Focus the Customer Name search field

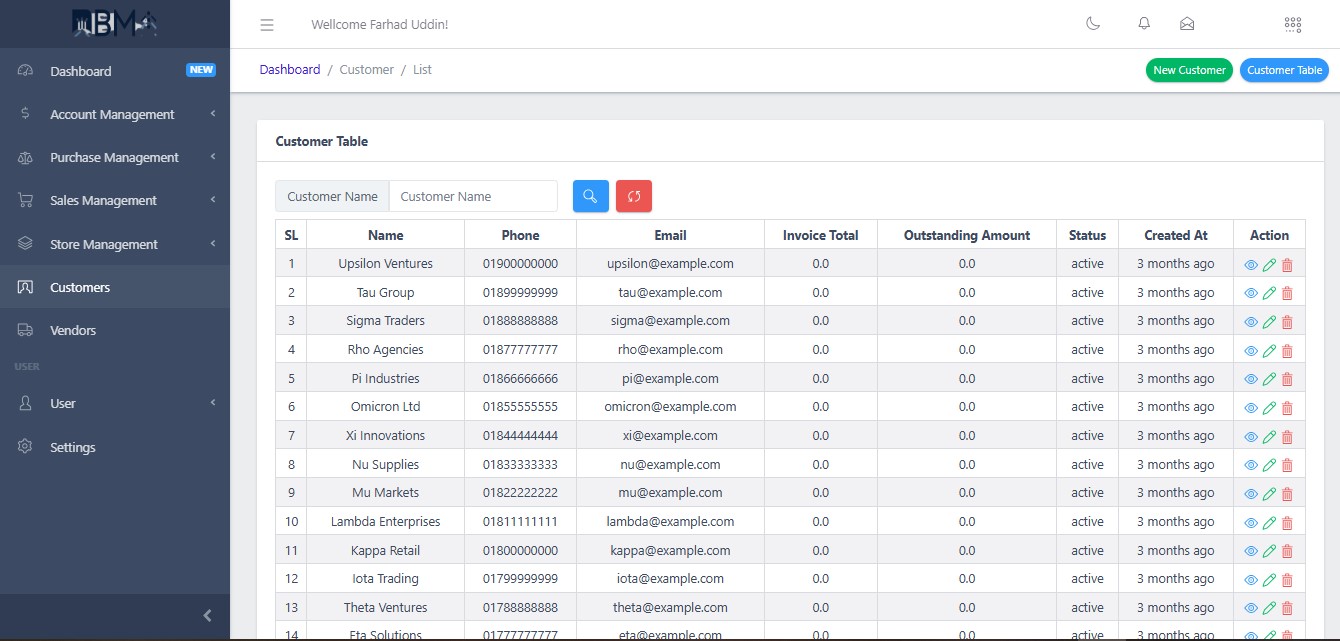pyautogui.click(x=473, y=196)
